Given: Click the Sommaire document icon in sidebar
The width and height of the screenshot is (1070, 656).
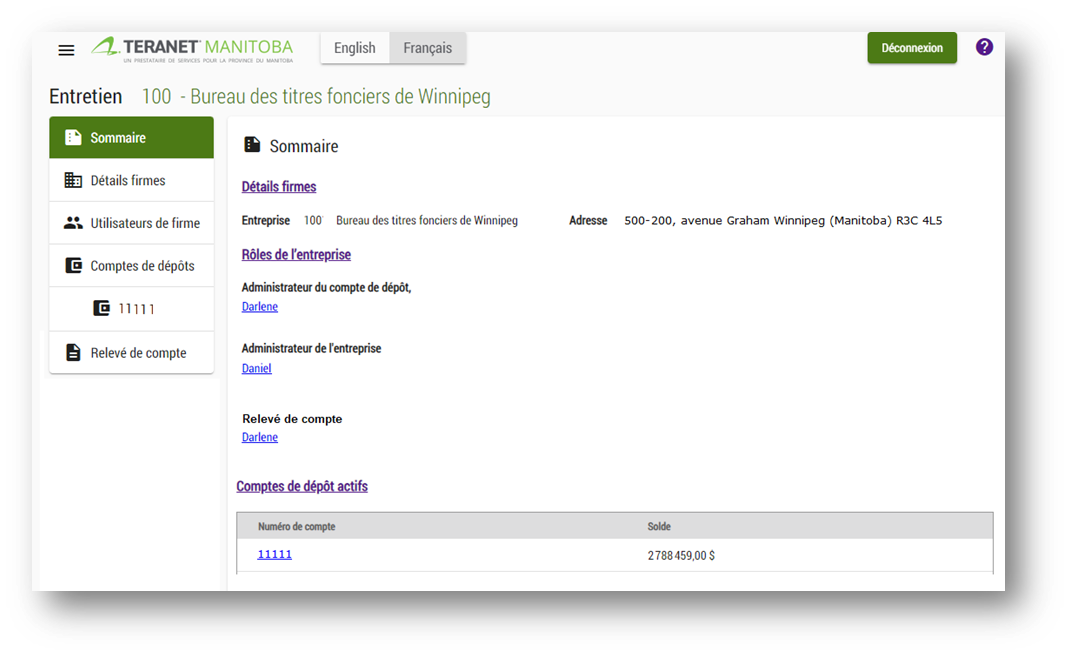Looking at the screenshot, I should pos(73,138).
